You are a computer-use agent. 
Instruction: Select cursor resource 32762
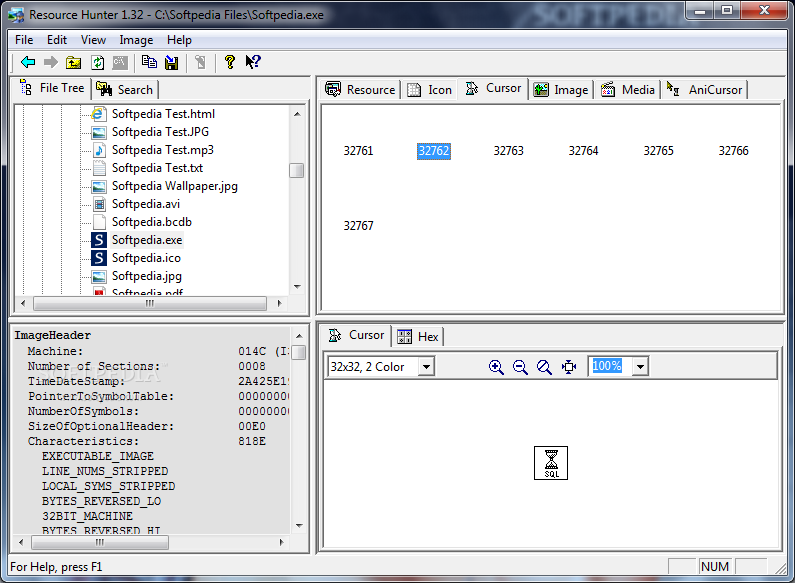(433, 151)
